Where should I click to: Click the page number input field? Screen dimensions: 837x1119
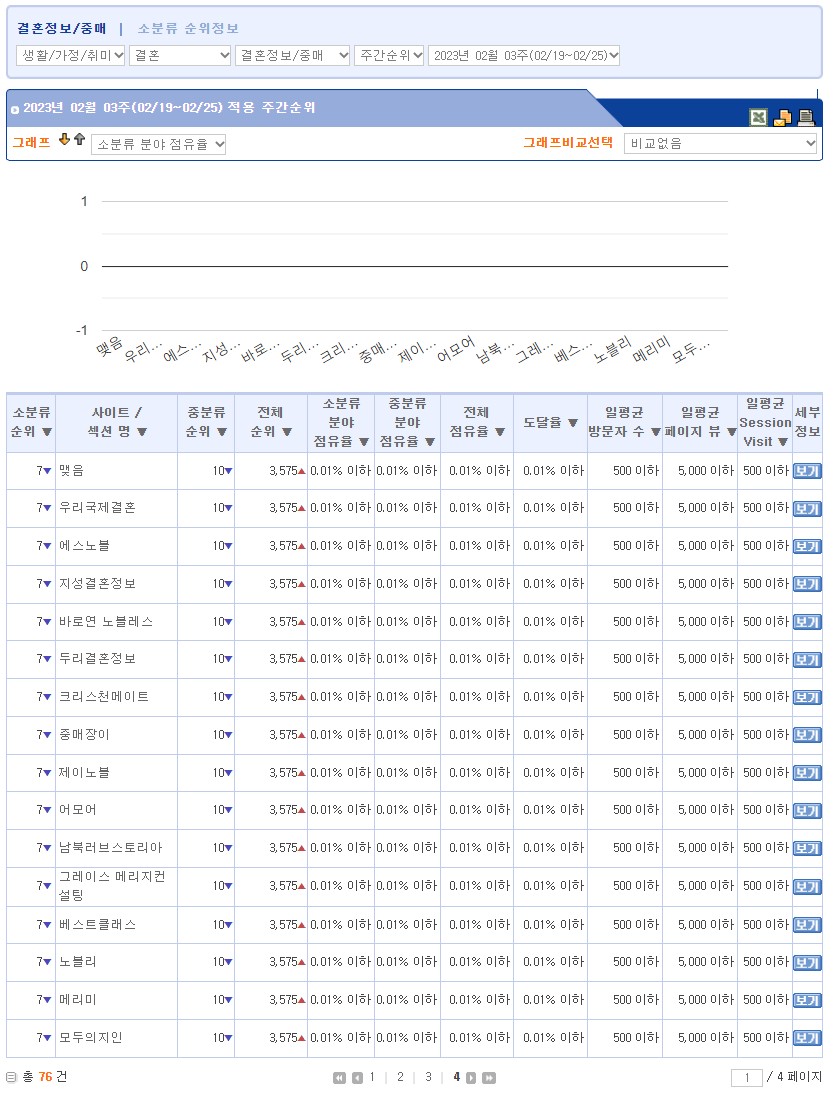coord(746,1078)
